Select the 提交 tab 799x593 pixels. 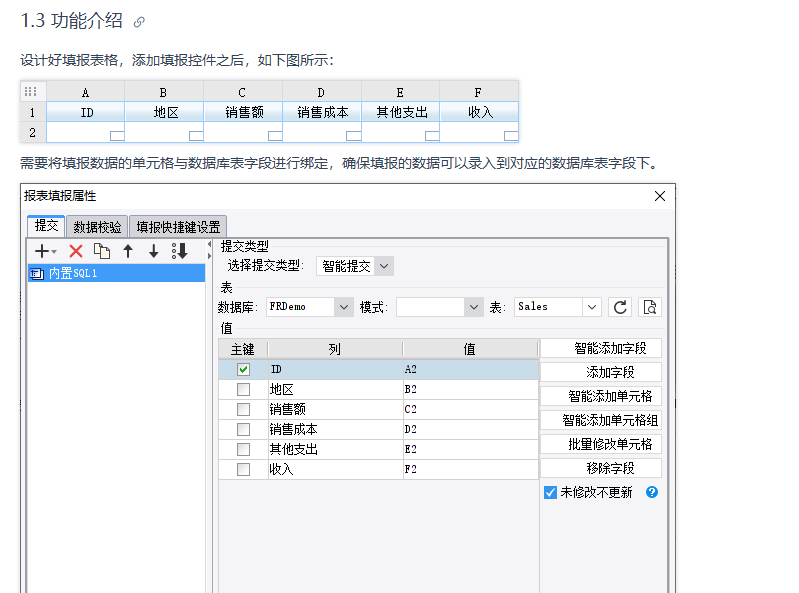point(46,226)
